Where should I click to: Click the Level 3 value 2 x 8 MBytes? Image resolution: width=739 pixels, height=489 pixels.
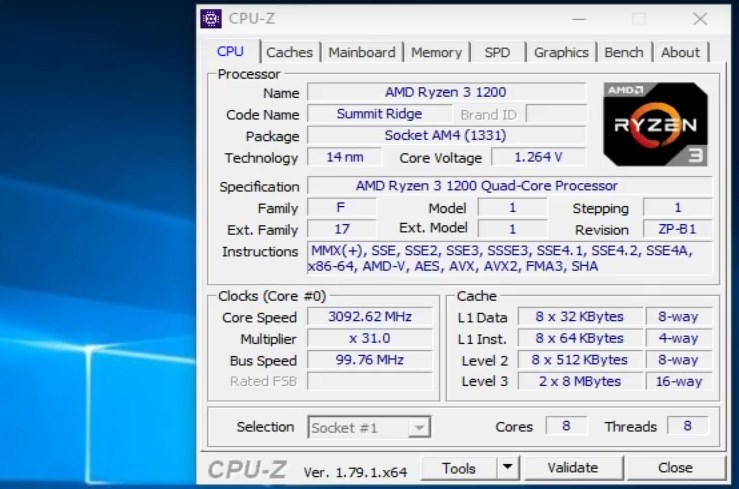point(580,381)
